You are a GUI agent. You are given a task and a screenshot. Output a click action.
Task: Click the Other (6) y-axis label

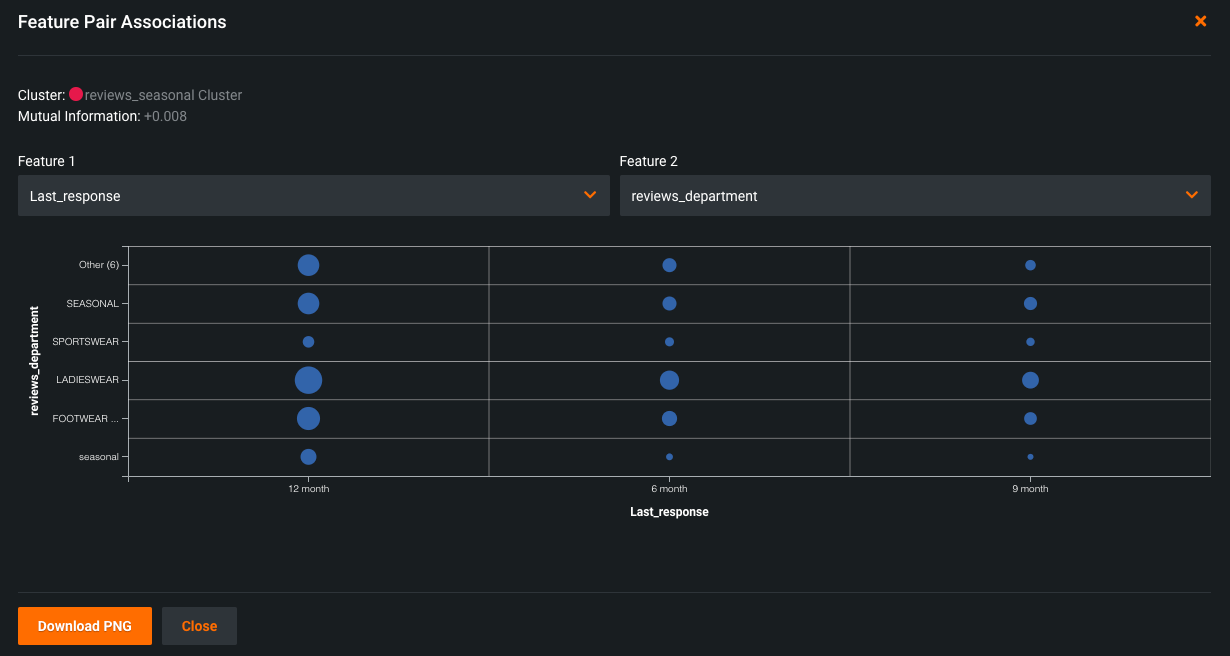click(x=98, y=265)
